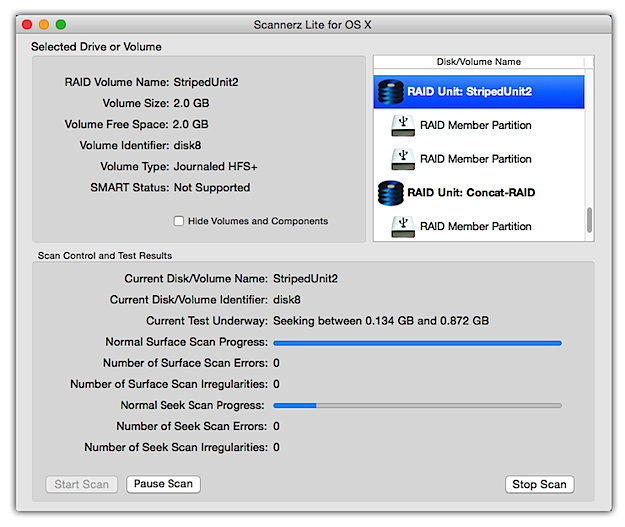
Task: Enable Hide Volumes and Components checkbox
Action: click(179, 221)
